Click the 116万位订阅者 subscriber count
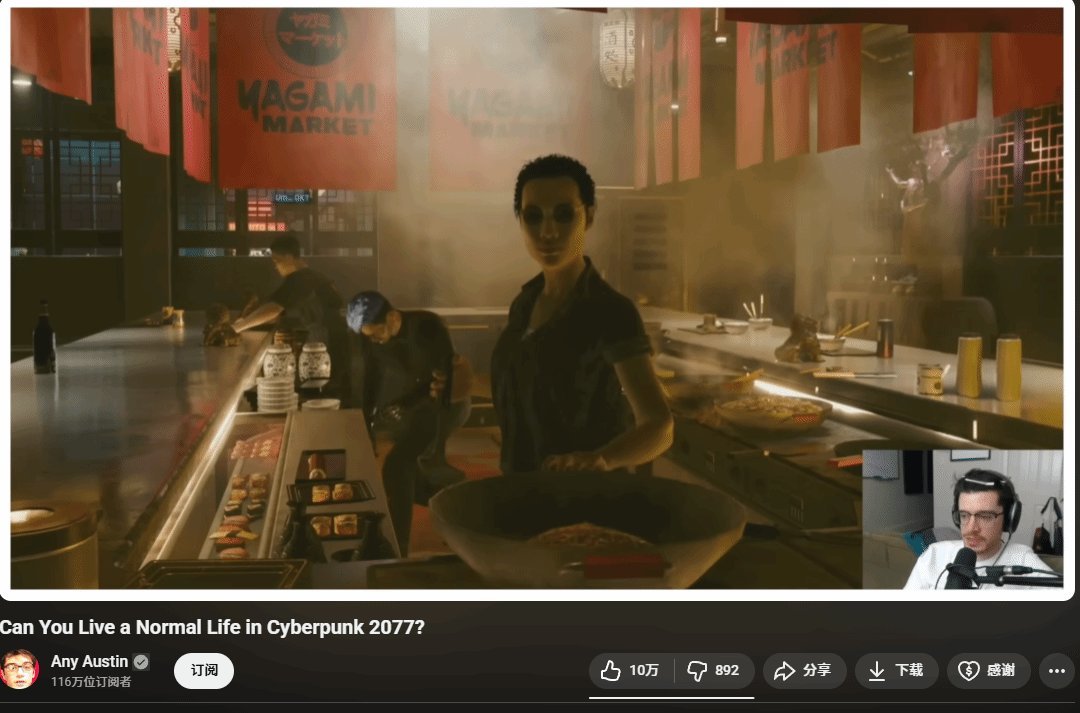Viewport: 1080px width, 713px height. (x=91, y=681)
